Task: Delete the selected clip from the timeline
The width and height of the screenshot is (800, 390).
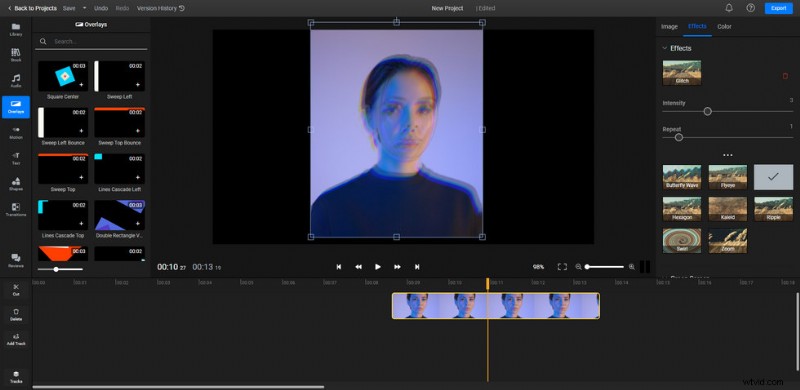Action: 16,314
